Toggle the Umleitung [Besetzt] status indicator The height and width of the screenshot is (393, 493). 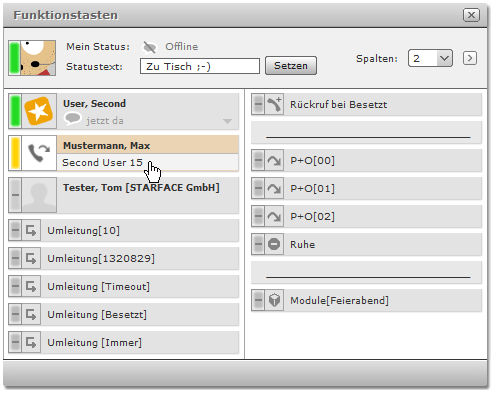[15, 314]
